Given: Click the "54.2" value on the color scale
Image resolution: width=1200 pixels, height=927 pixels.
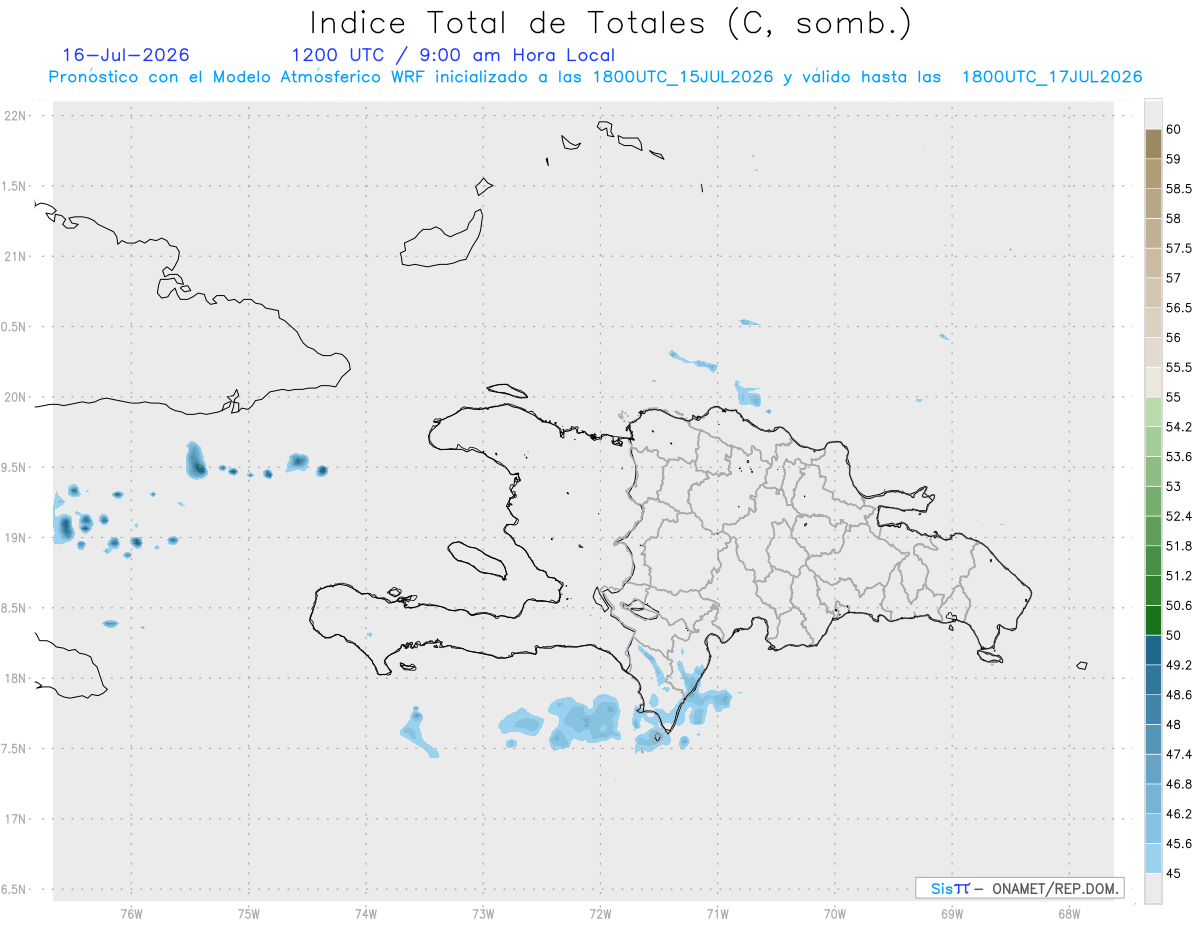Looking at the screenshot, I should tap(1179, 427).
